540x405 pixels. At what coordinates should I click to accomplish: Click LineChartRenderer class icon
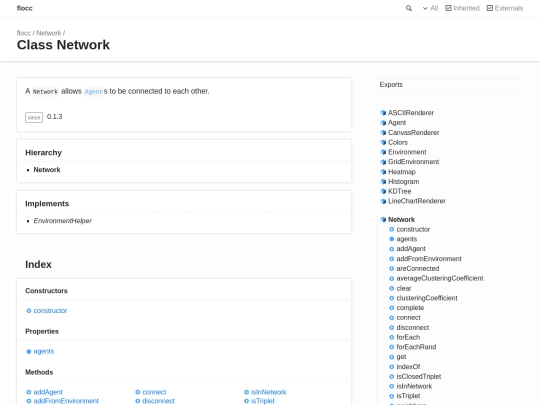pyautogui.click(x=383, y=201)
